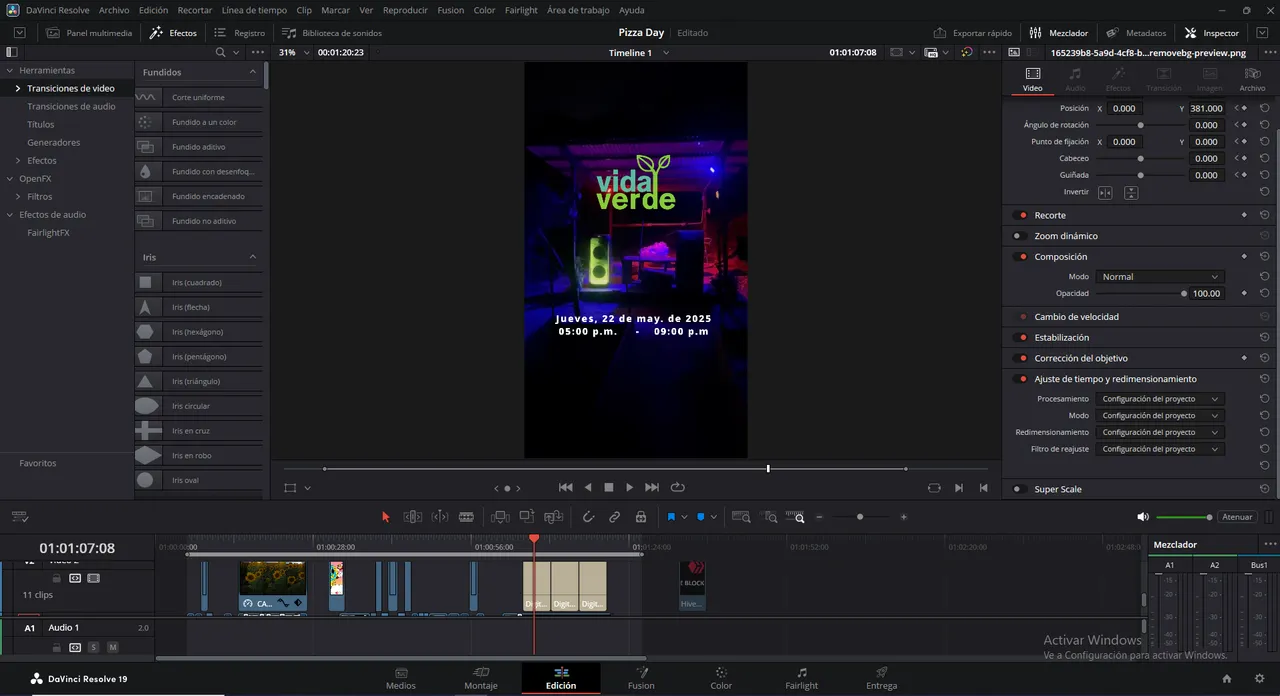Toggle Corrección del objetivo switch

tap(1021, 358)
